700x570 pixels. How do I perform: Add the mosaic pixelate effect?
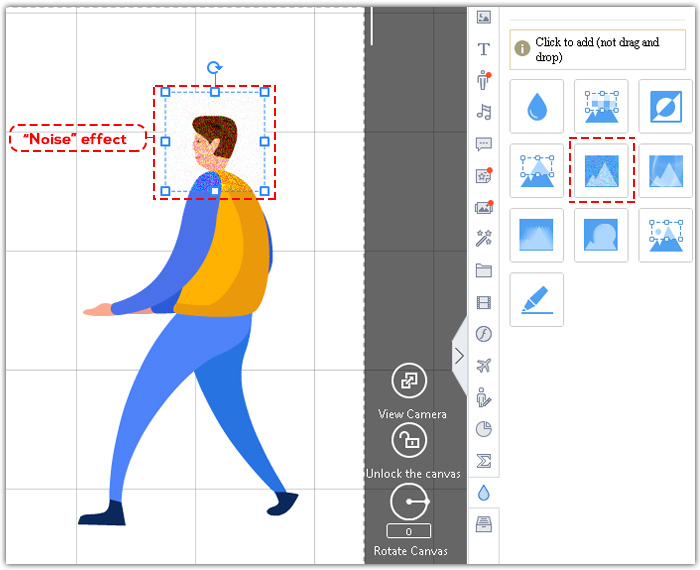click(x=601, y=106)
